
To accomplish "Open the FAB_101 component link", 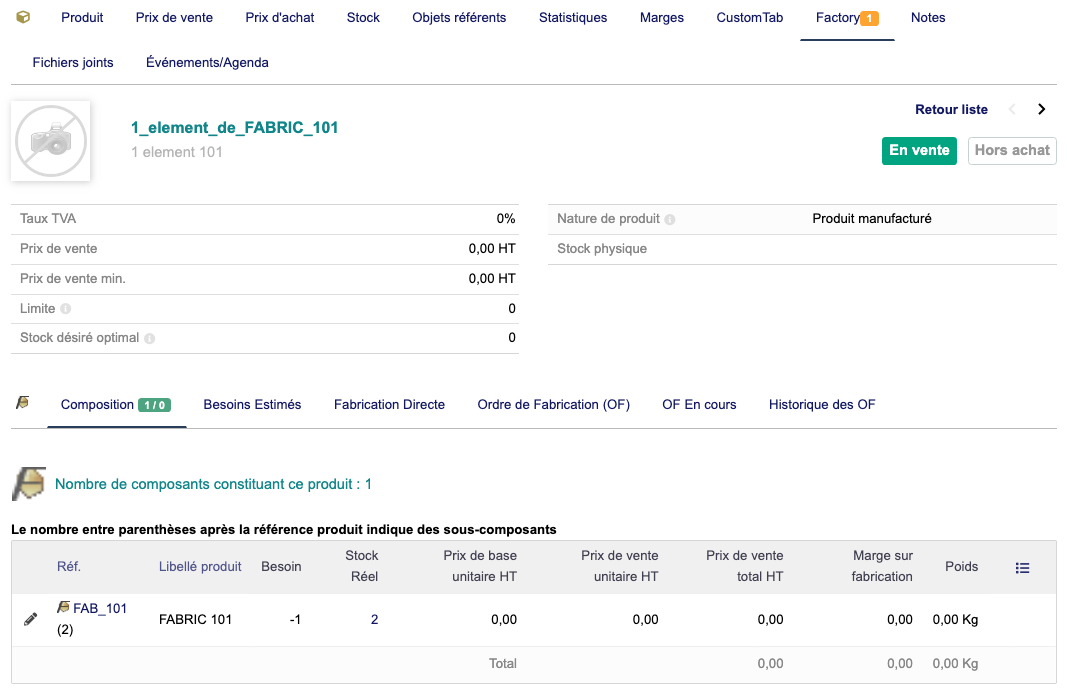I will click(100, 609).
